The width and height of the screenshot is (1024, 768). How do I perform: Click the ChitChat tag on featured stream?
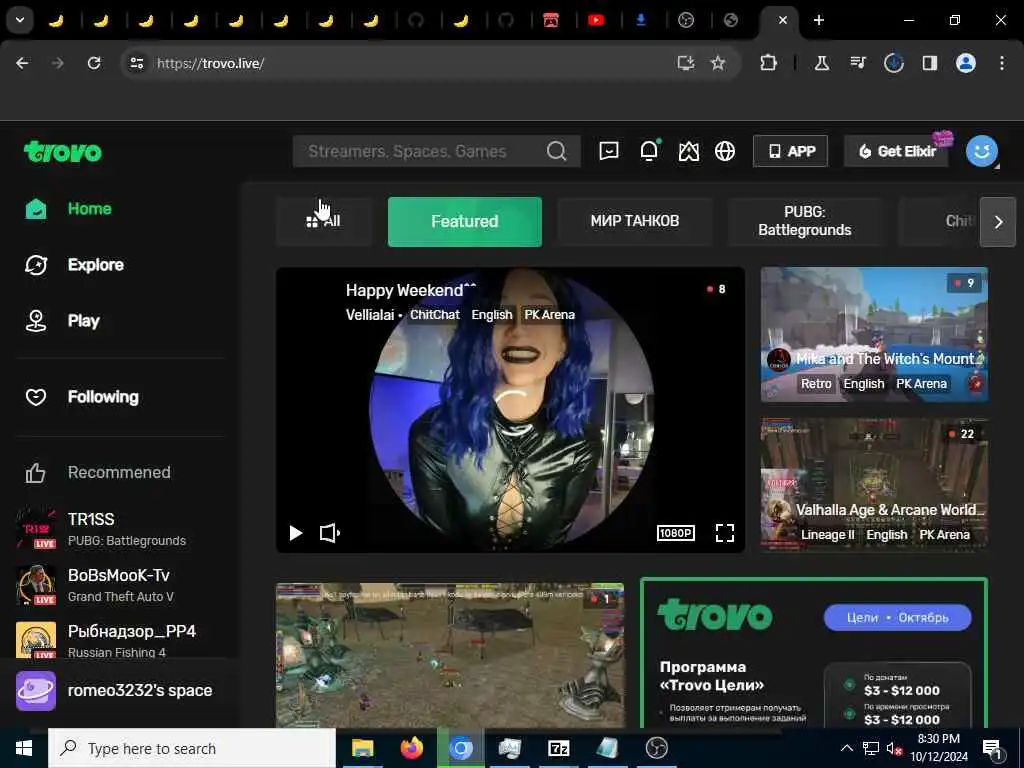tap(435, 315)
